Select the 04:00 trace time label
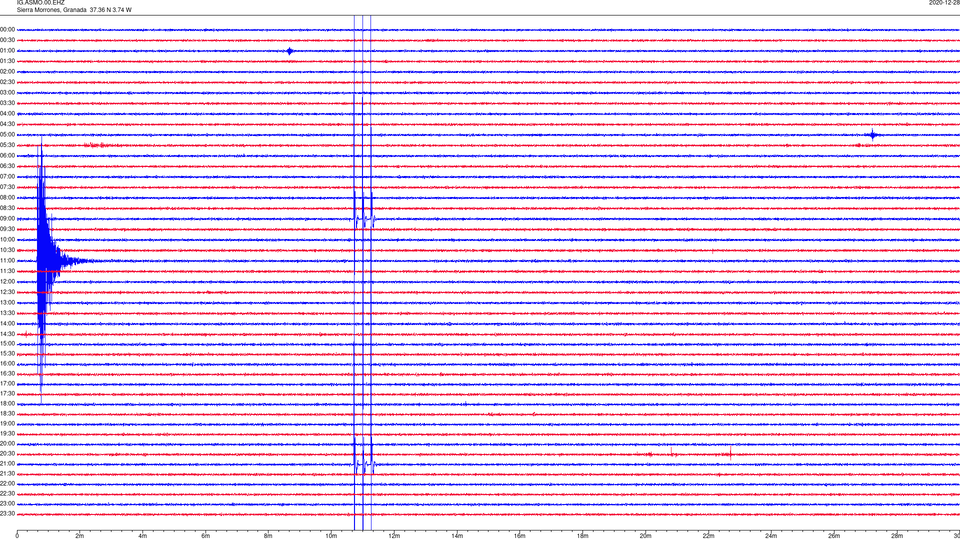 click(7, 113)
